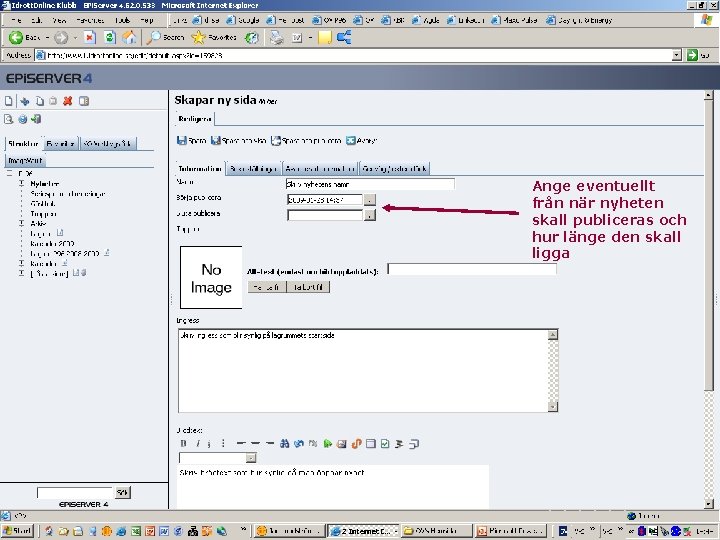This screenshot has height=540, width=720.
Task: Click the Sök button in left panel
Action: (122, 492)
